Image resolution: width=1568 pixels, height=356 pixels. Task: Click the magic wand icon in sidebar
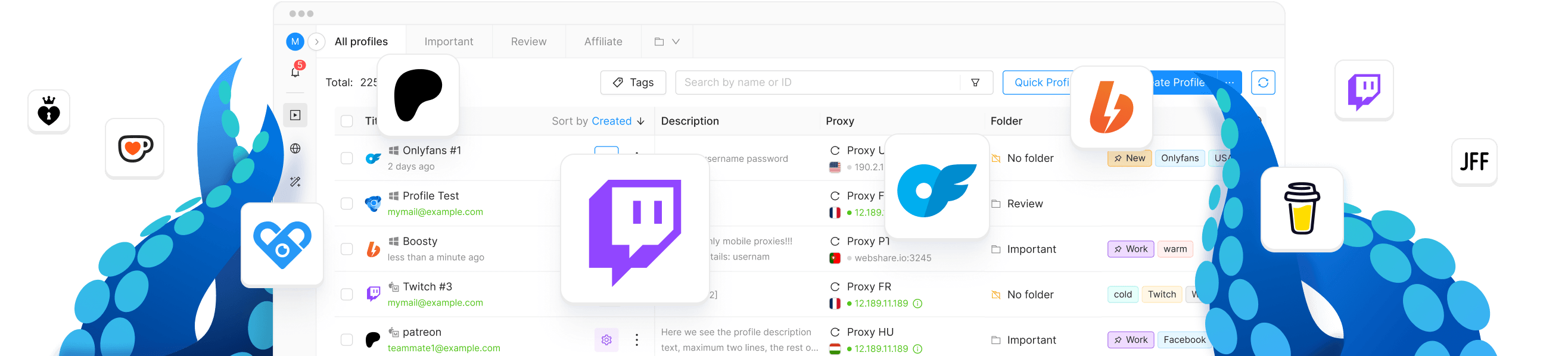(x=295, y=182)
